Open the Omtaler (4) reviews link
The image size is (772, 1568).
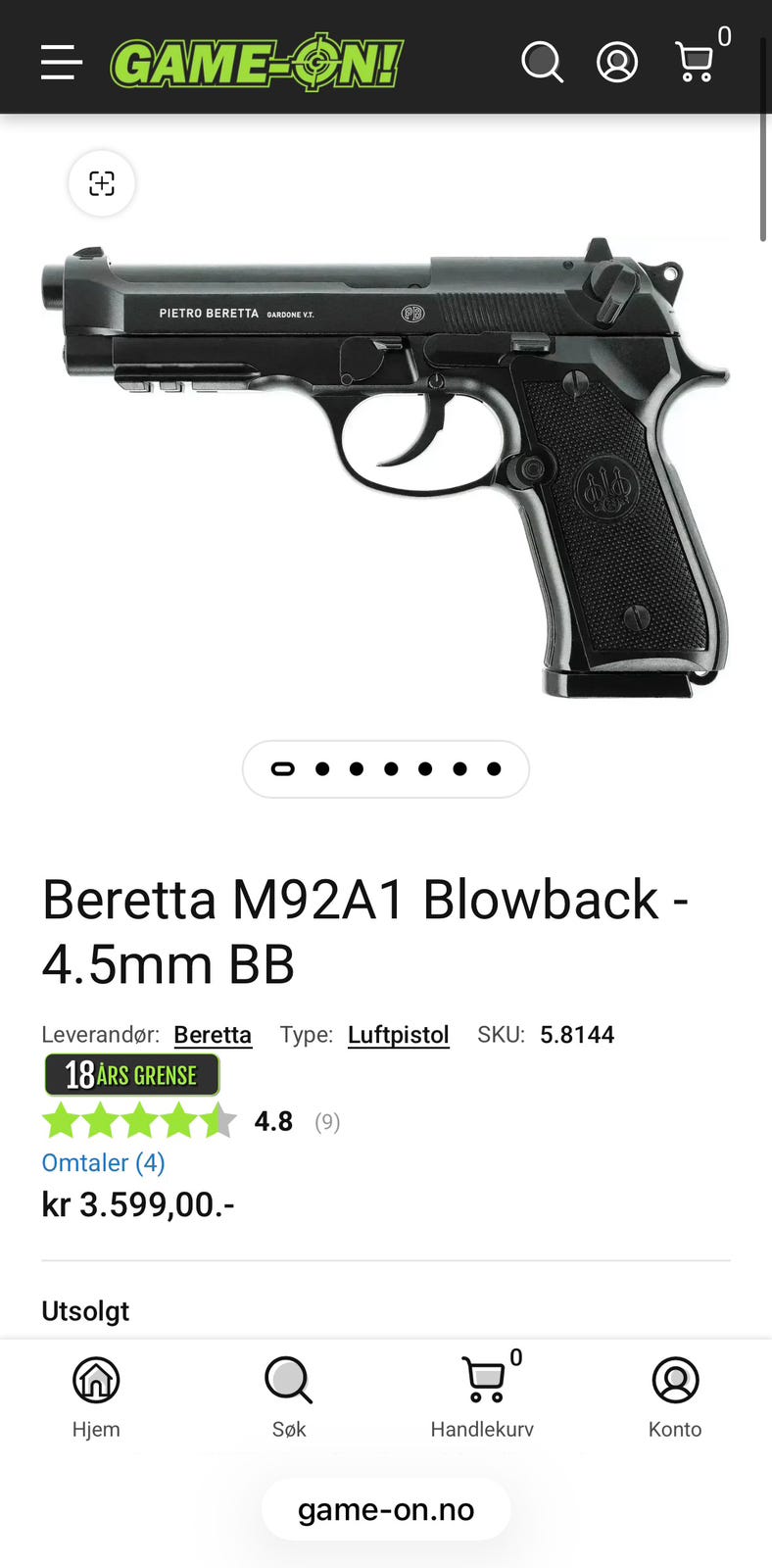[103, 1162]
